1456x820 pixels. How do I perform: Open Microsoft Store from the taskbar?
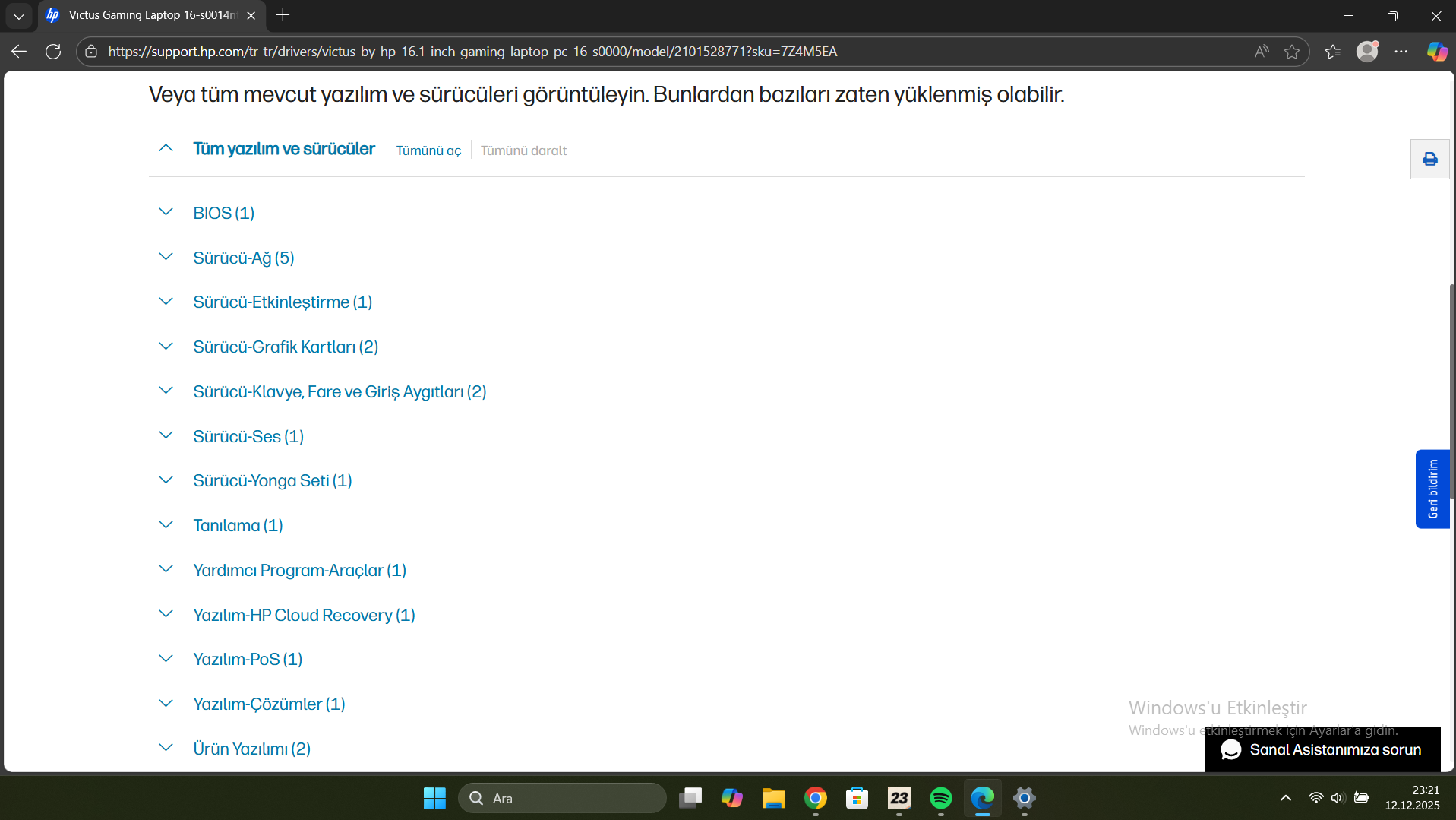pyautogui.click(x=857, y=798)
